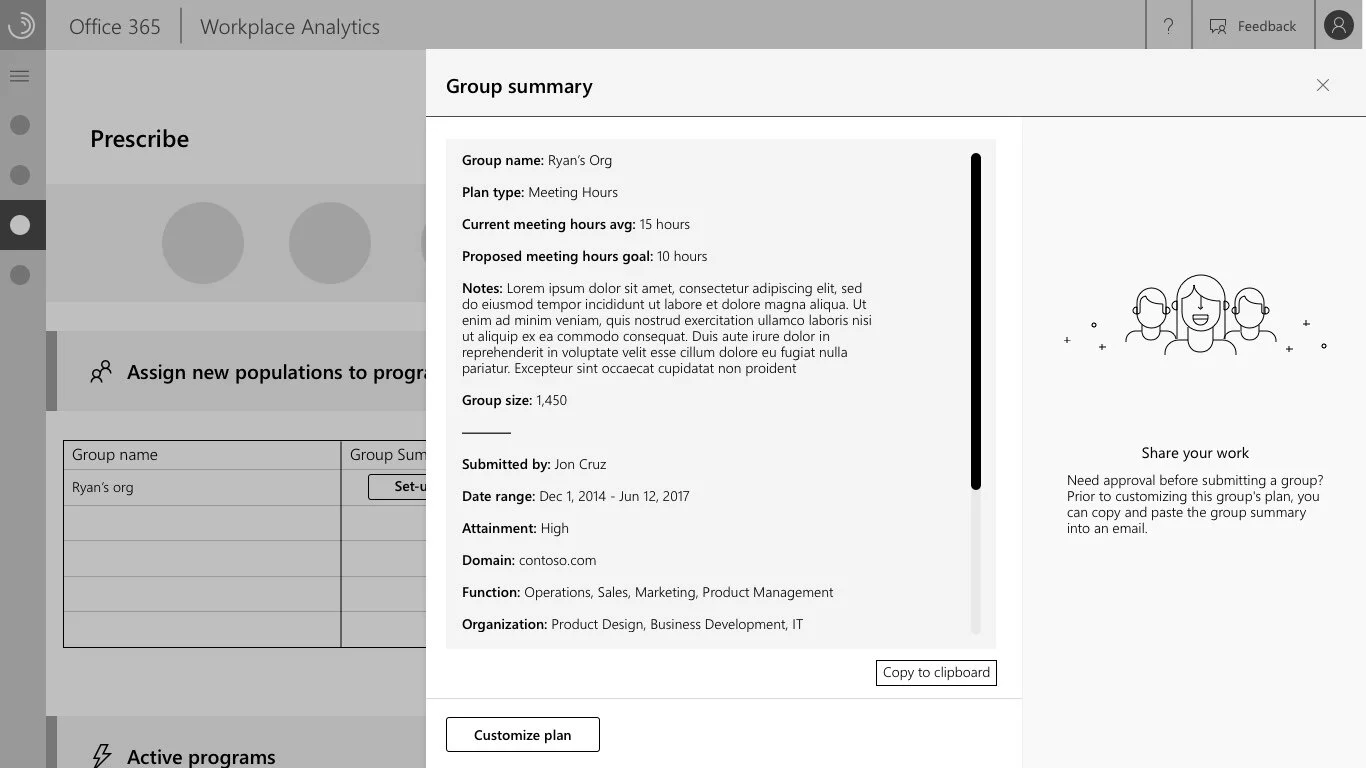The image size is (1366, 768).
Task: Select the bottom sidebar step circle
Action: tap(21, 274)
